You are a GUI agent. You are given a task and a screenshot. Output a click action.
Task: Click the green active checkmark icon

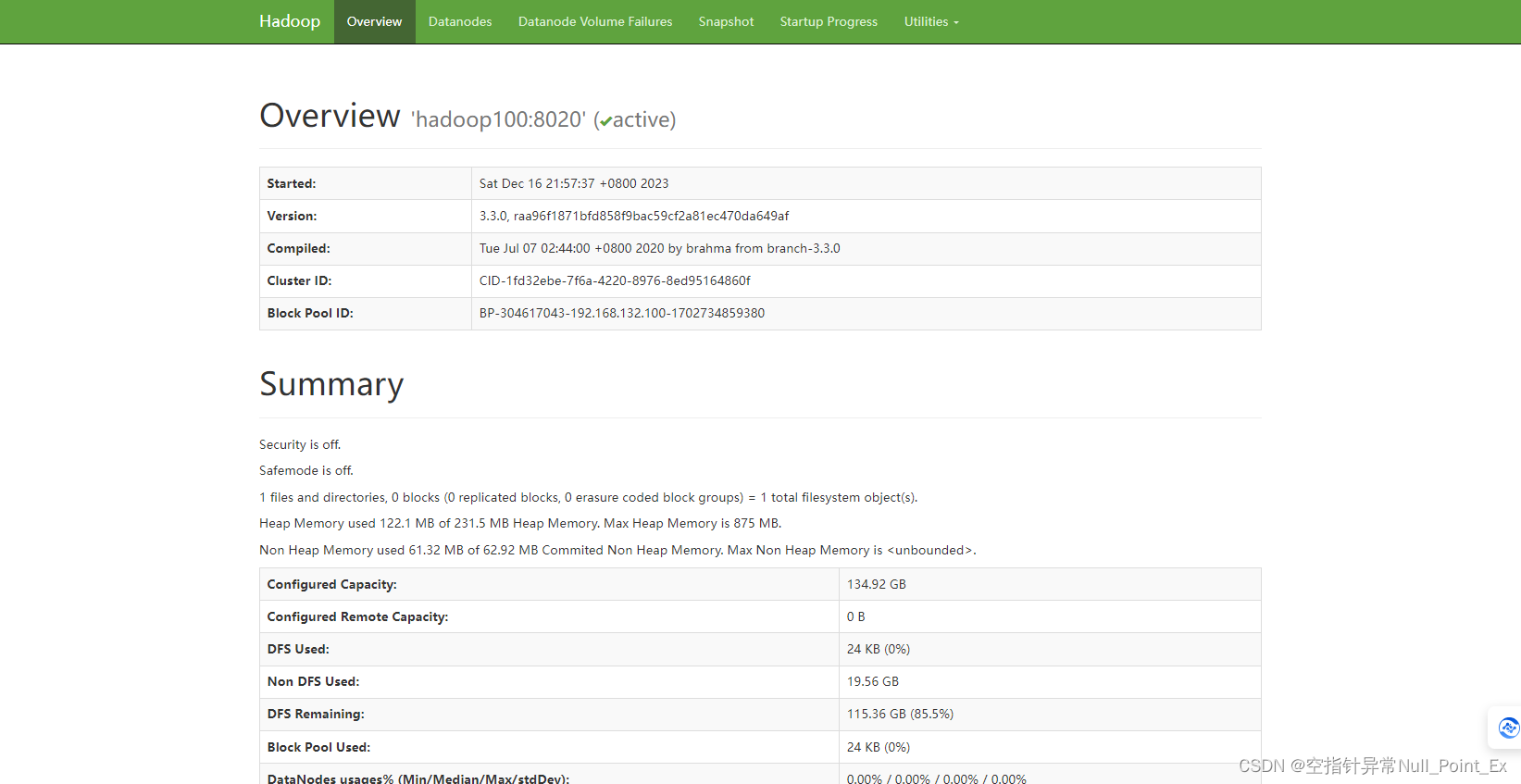pos(605,121)
